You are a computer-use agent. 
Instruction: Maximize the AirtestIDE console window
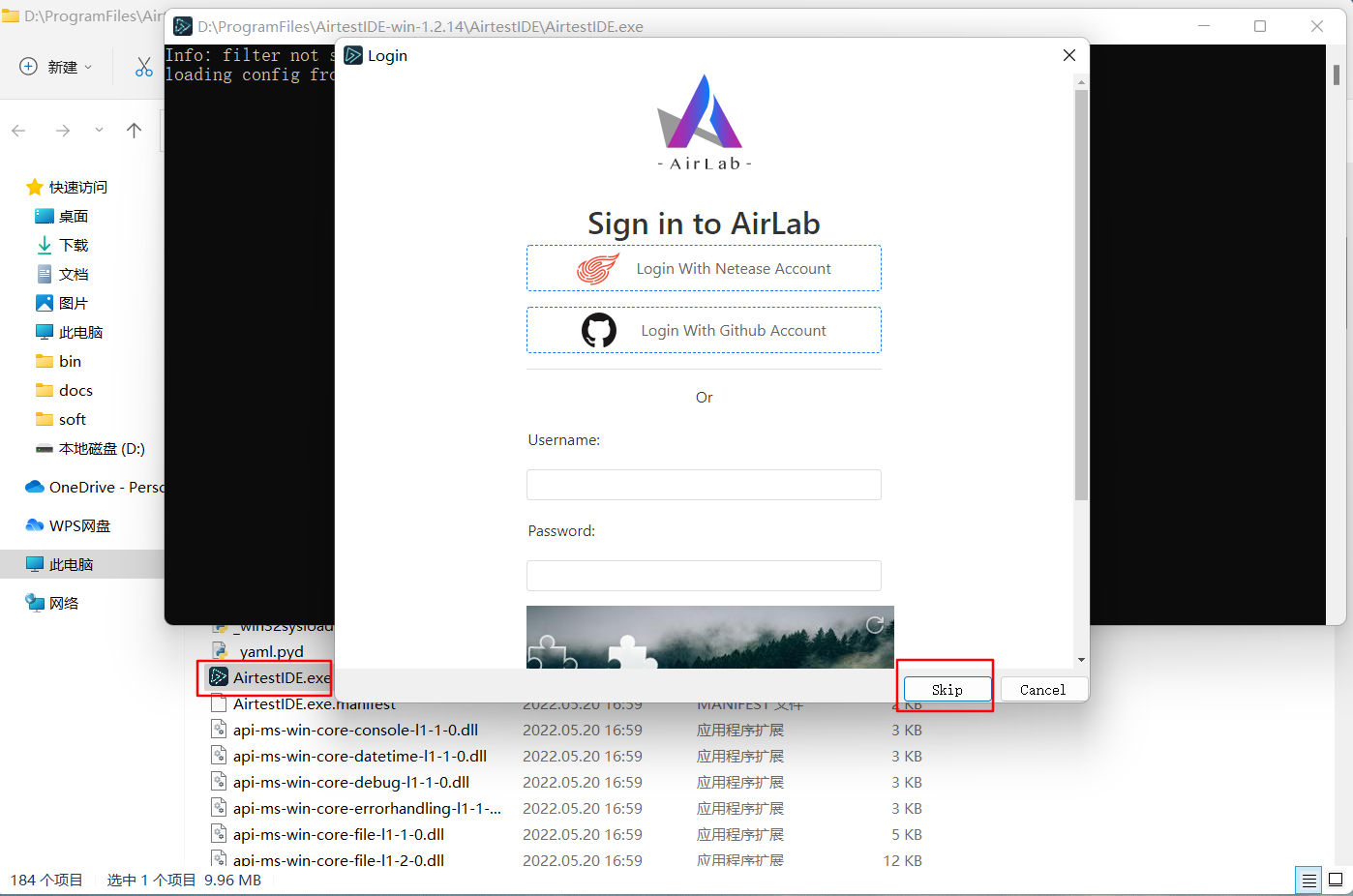click(x=1260, y=26)
